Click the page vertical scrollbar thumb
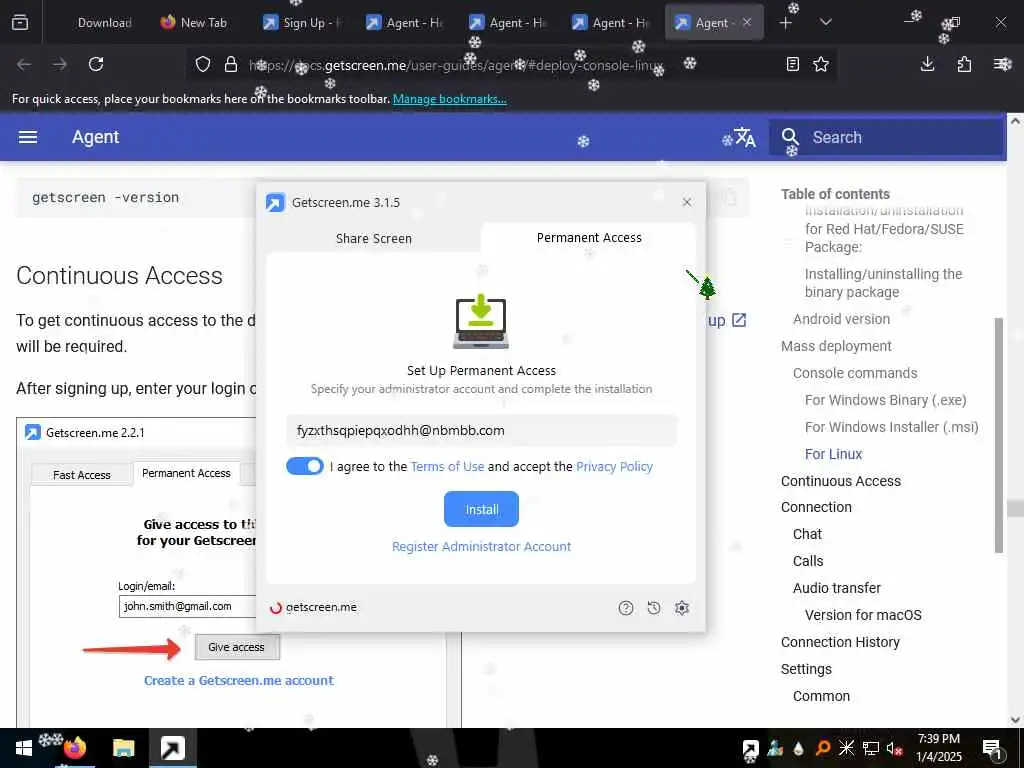This screenshot has height=768, width=1024. 1015,508
